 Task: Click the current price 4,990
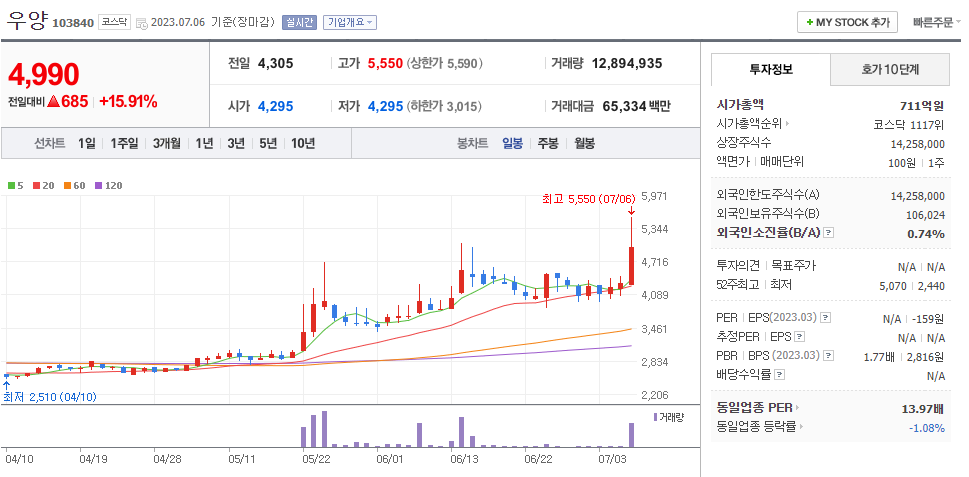44,74
